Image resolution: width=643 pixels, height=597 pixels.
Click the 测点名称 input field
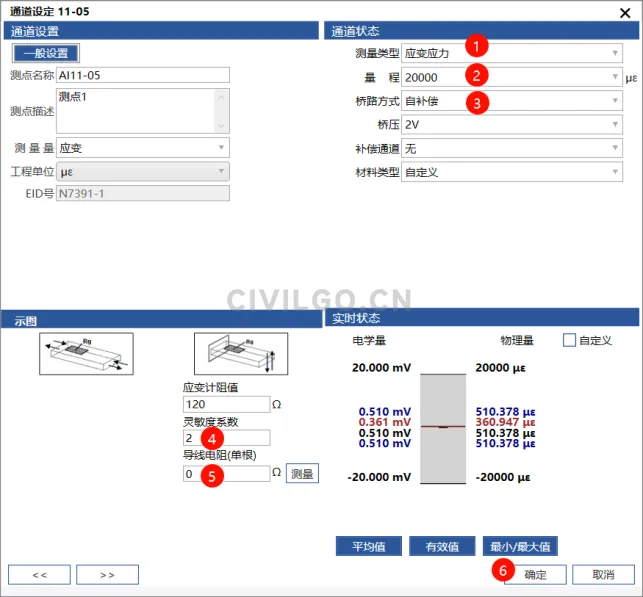point(142,75)
